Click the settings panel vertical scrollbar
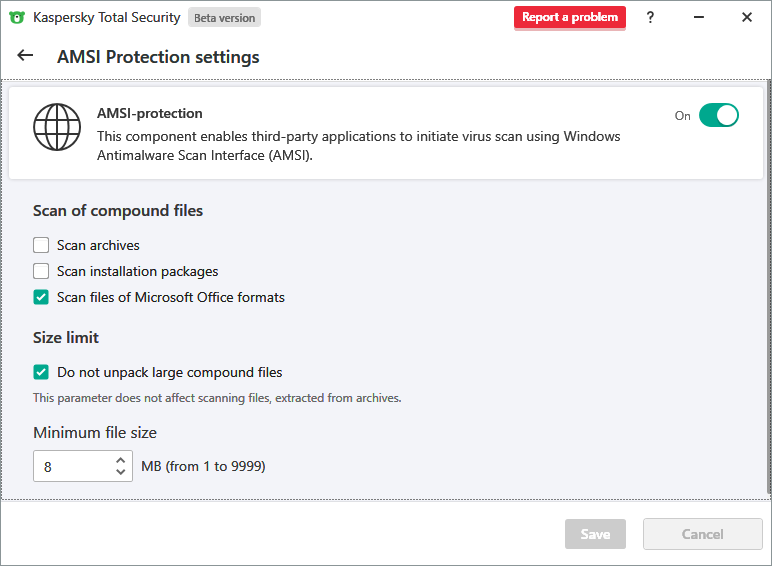 (x=768, y=288)
